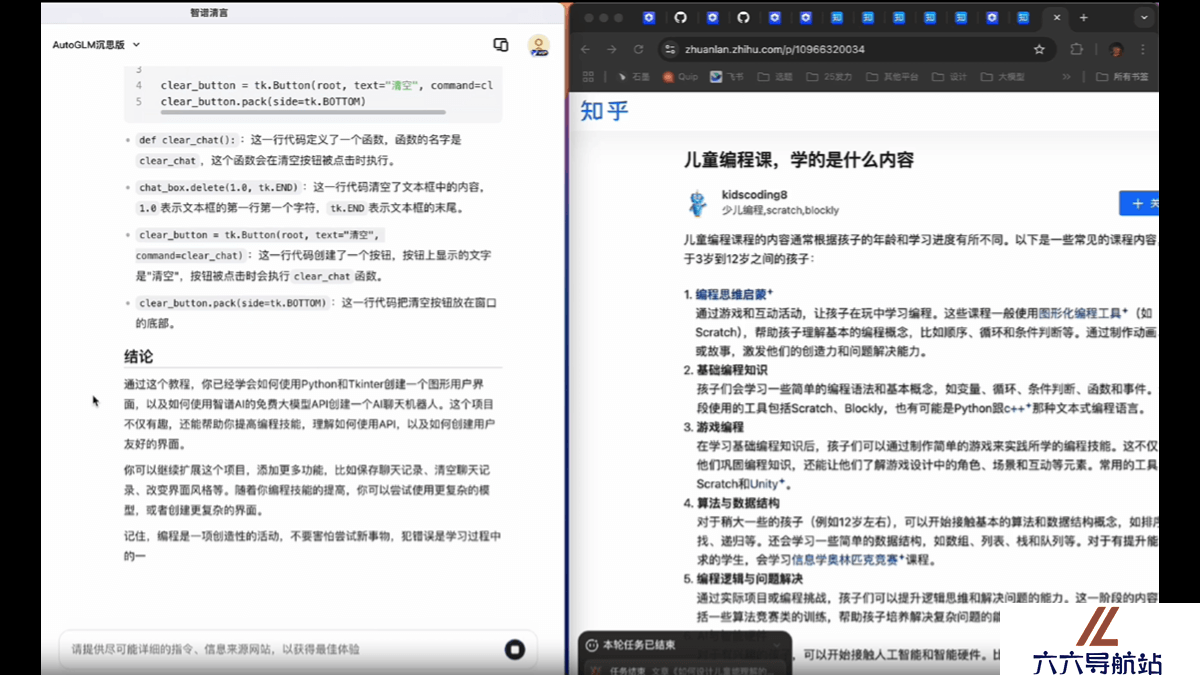Expand the 其他平台 bookmarks folder
This screenshot has width=1200, height=675.
point(894,77)
